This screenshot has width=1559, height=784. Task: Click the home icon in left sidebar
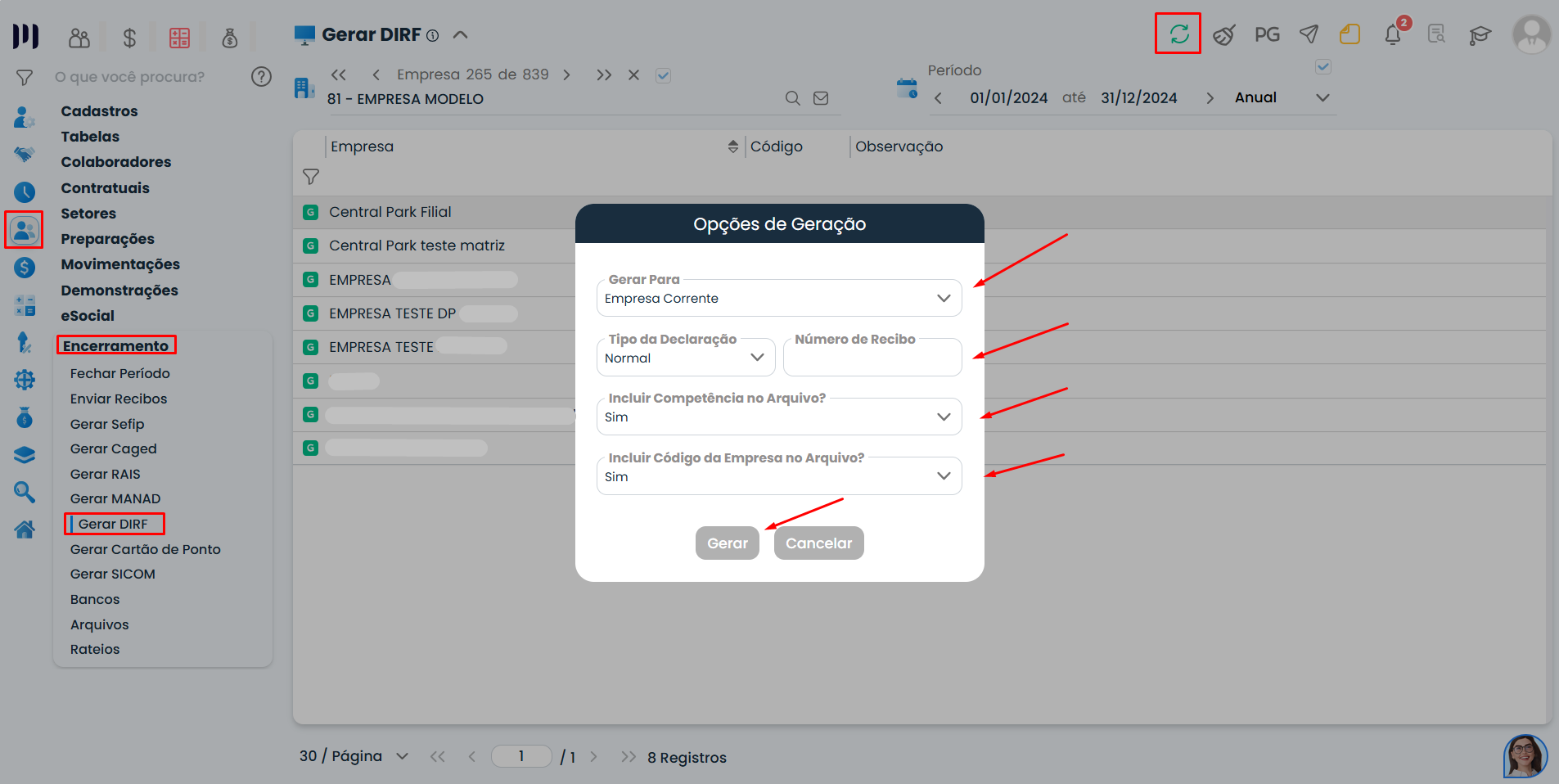(25, 529)
